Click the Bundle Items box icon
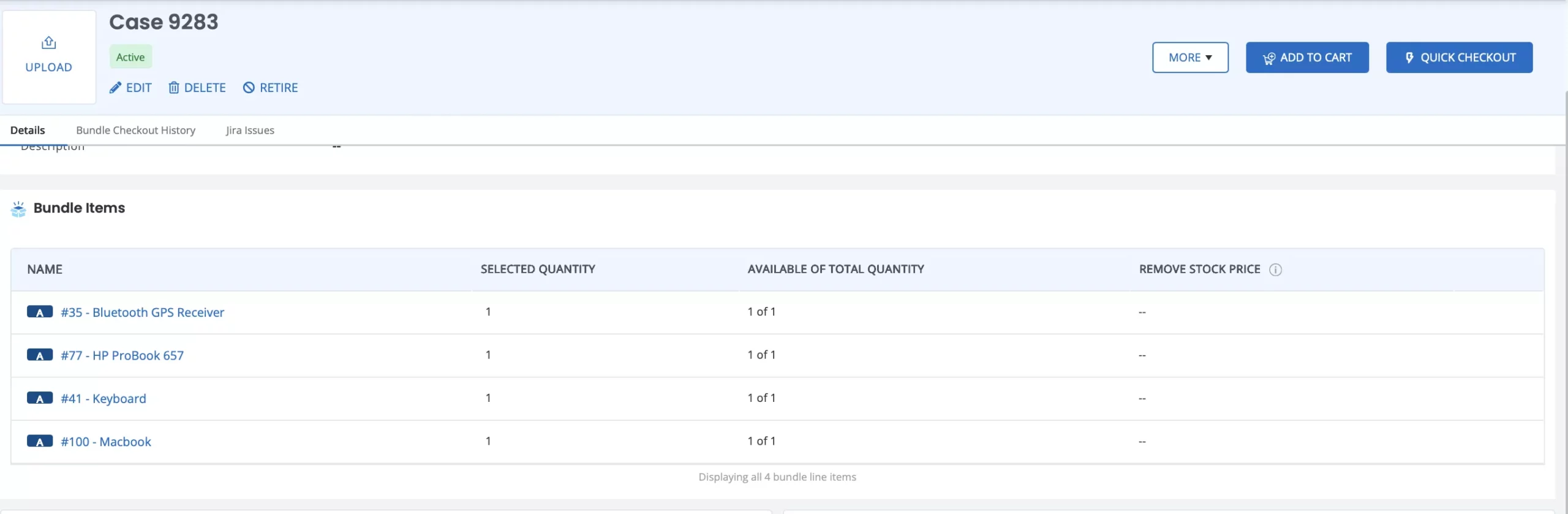1568x514 pixels. pos(18,209)
